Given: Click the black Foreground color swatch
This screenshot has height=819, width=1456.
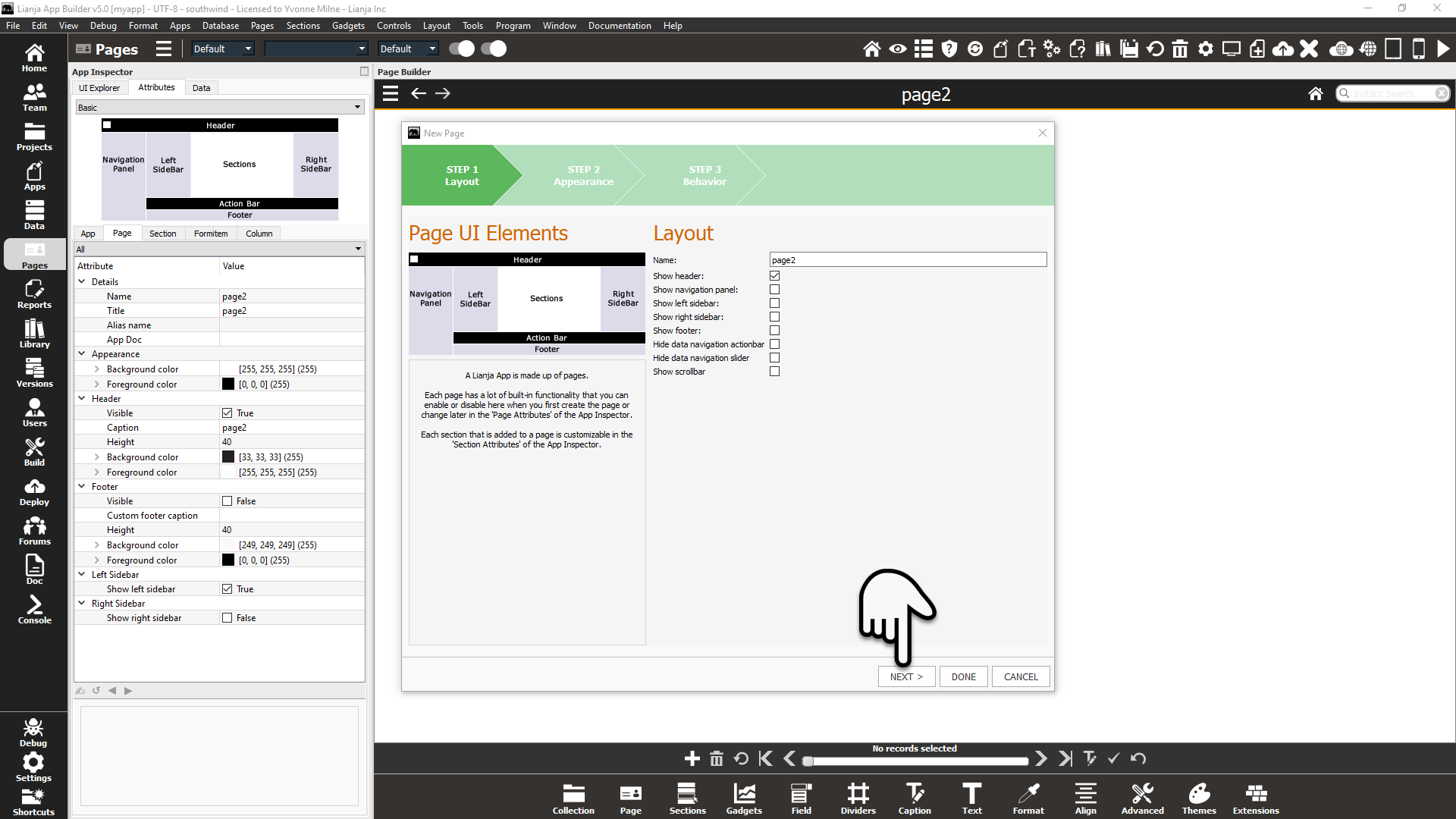Looking at the screenshot, I should pyautogui.click(x=227, y=384).
